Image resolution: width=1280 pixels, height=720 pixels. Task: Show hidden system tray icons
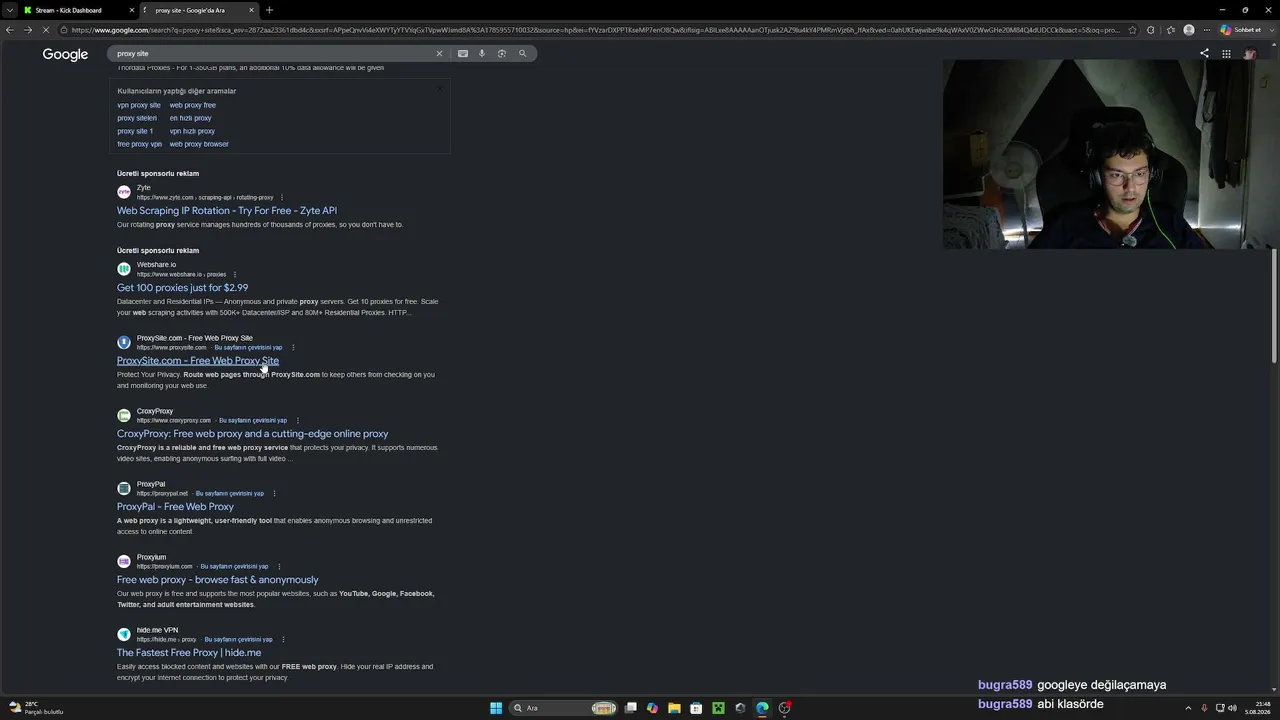click(x=1188, y=708)
